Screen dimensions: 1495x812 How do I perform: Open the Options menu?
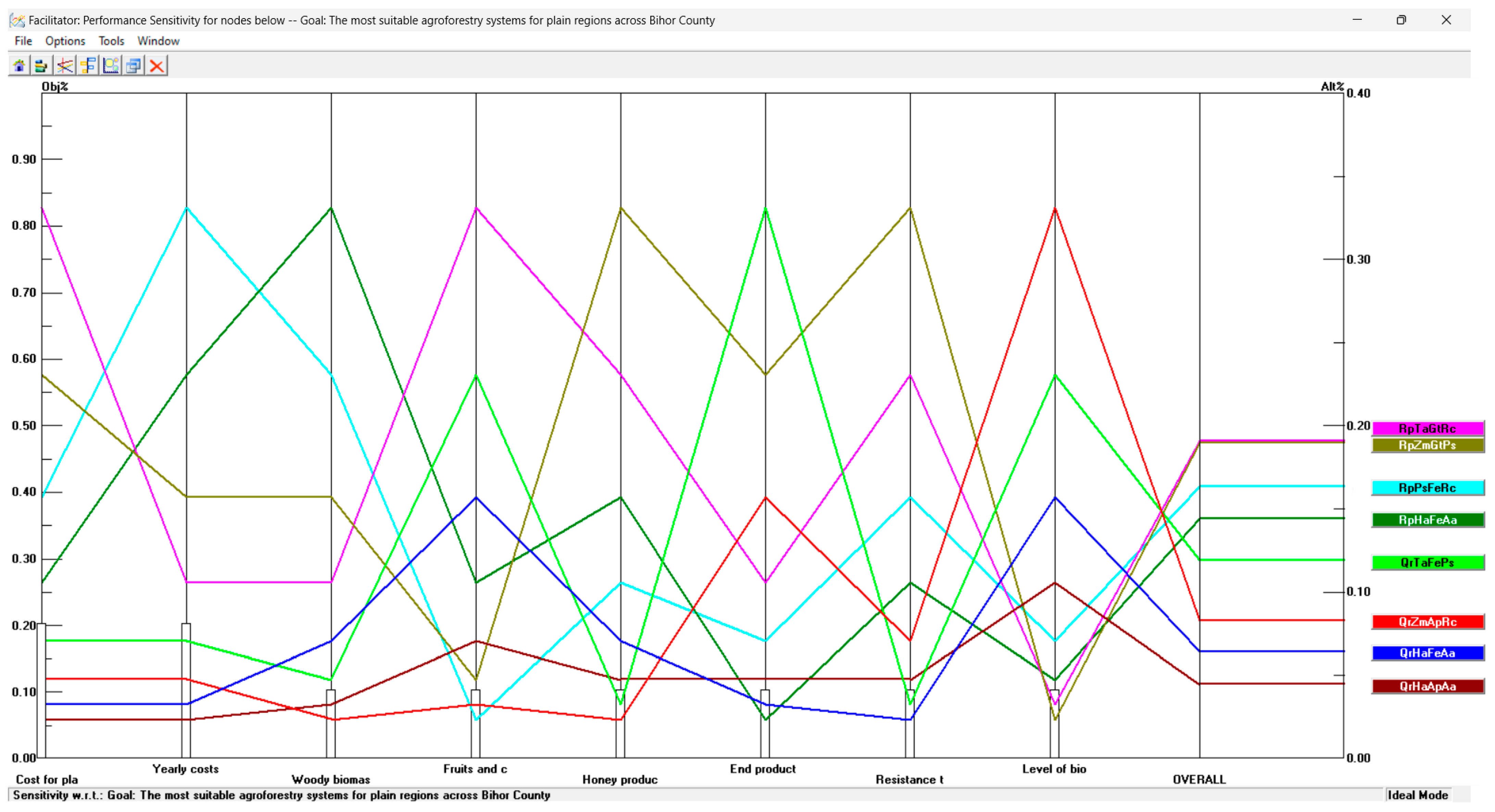pyautogui.click(x=65, y=41)
